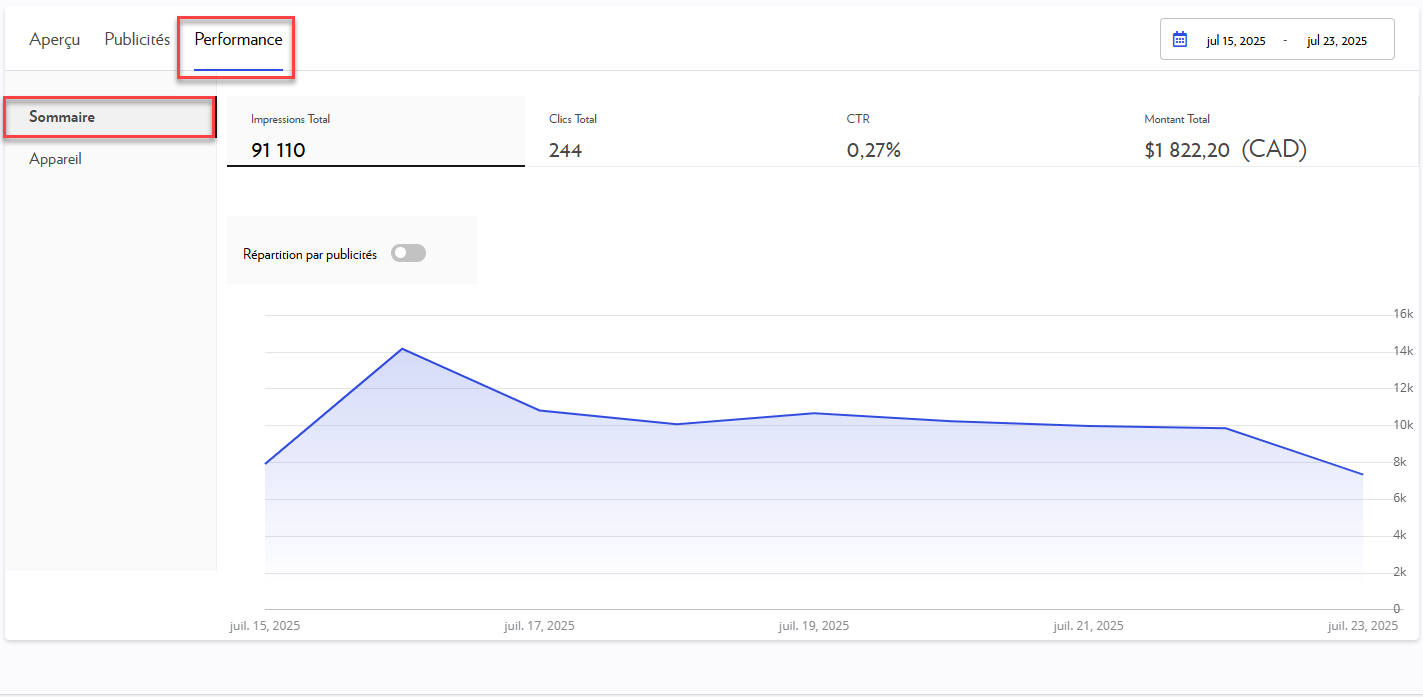Switch to the Aperçu tab
1423x697 pixels.
55,40
